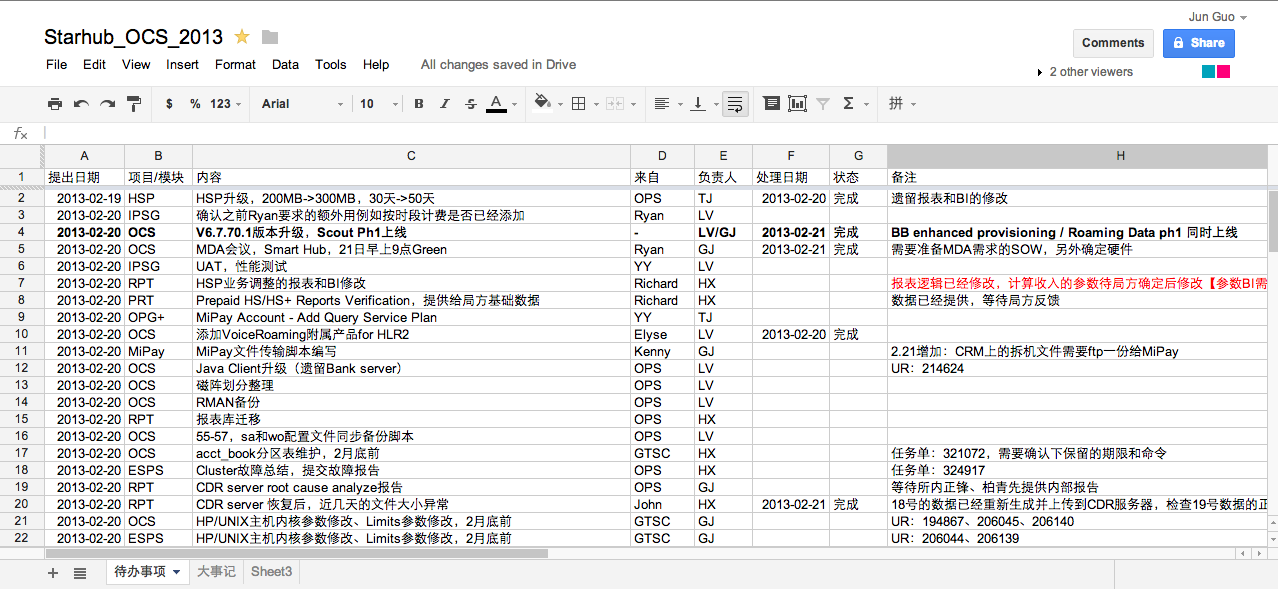This screenshot has height=589, width=1278.
Task: Format as currency with dollar icon
Action: 169,104
